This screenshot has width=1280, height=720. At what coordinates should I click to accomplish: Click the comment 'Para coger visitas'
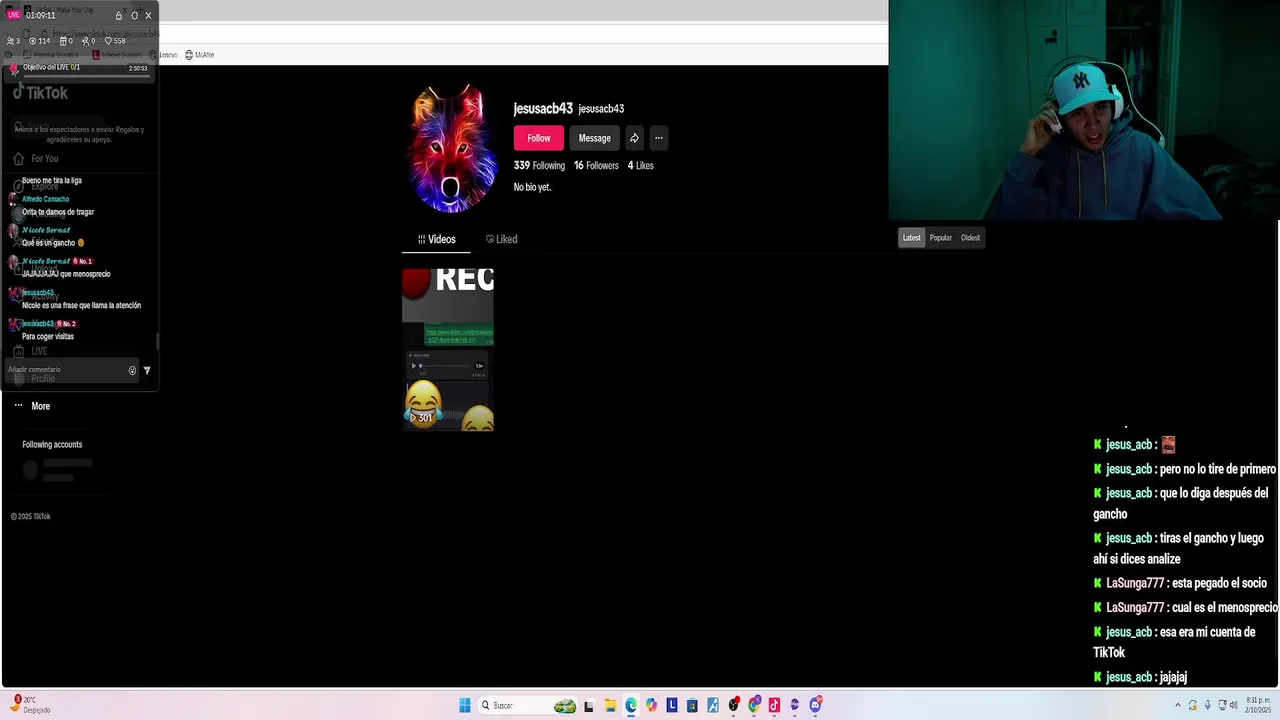[48, 337]
